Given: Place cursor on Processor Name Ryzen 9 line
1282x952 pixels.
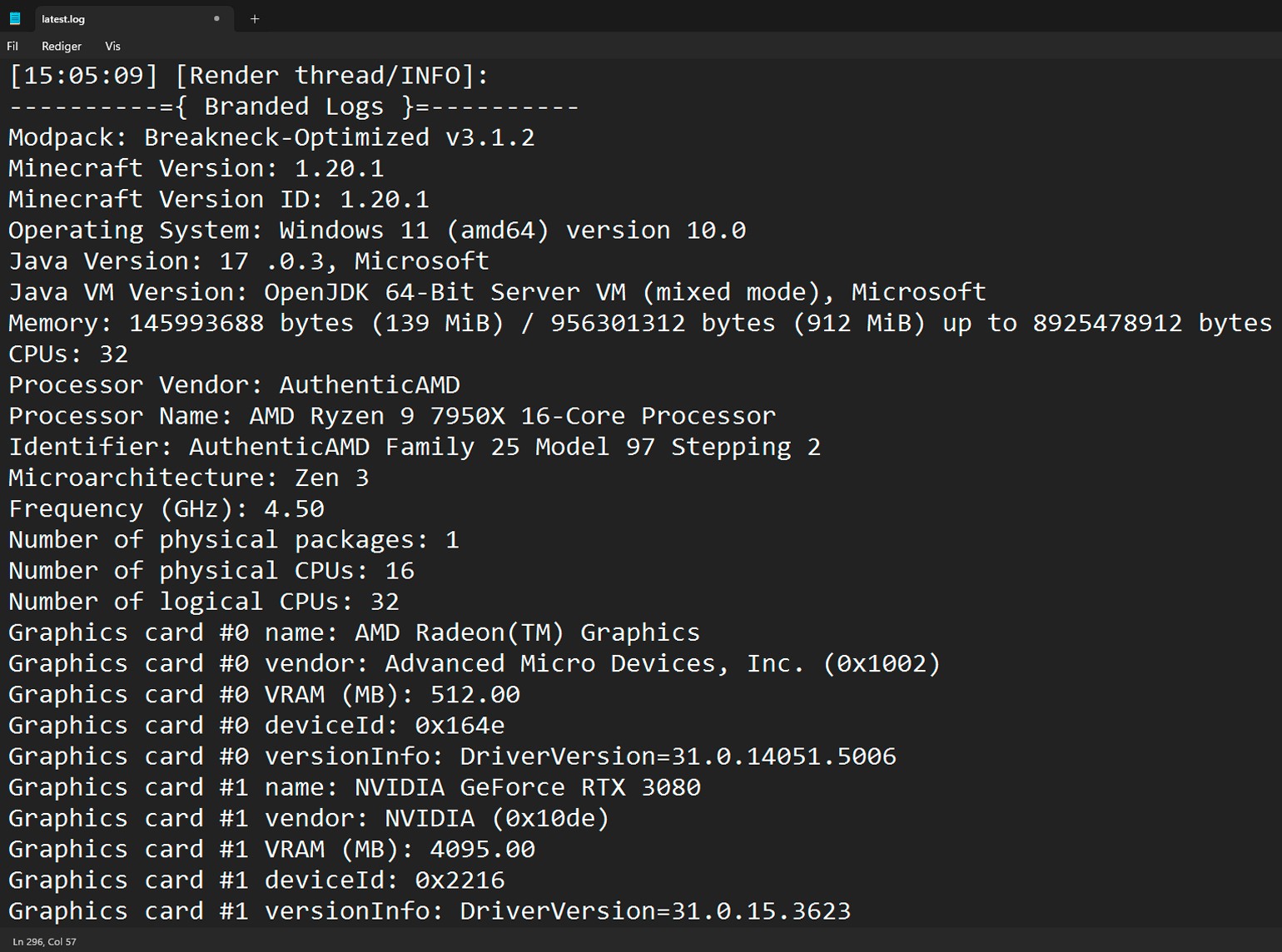Looking at the screenshot, I should click(x=391, y=416).
